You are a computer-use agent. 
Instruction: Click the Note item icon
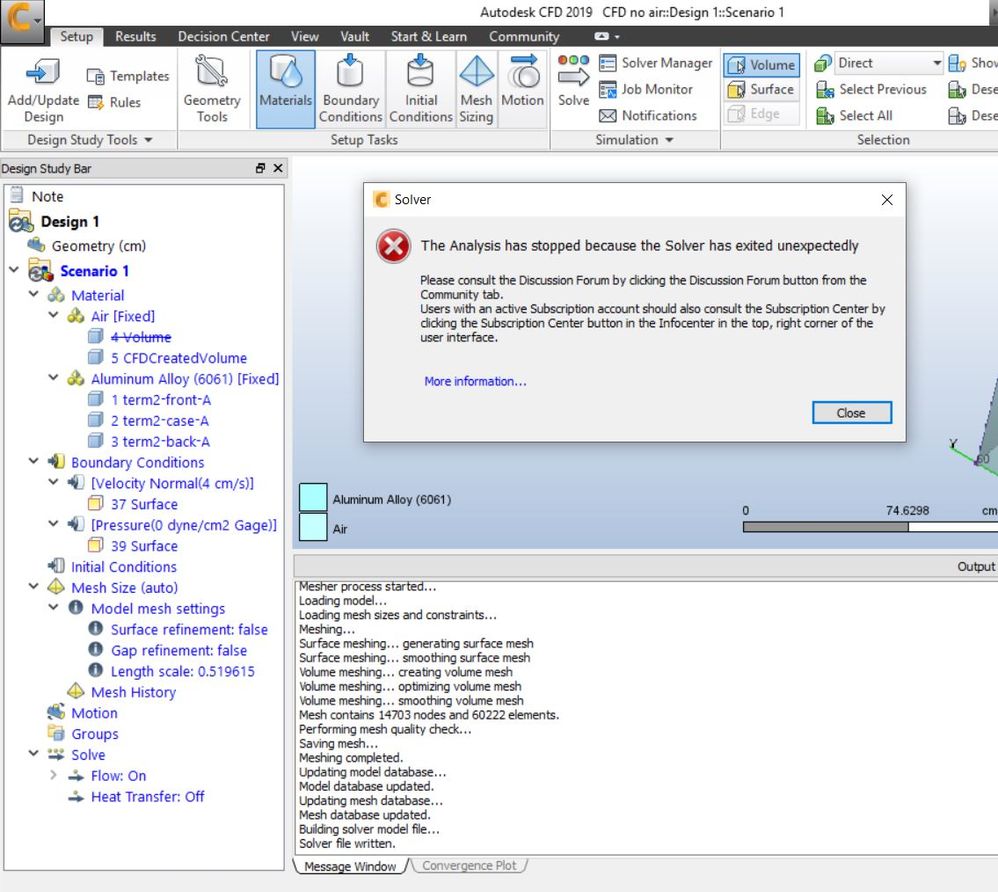pos(17,195)
